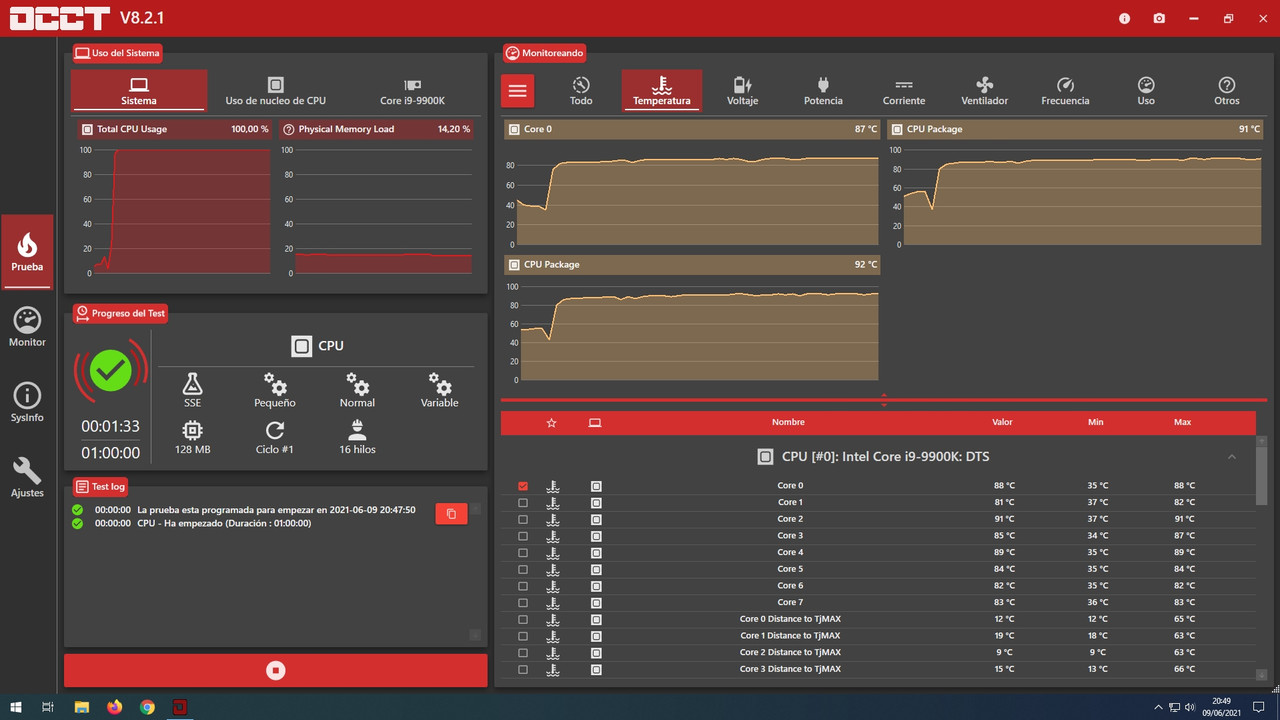
Task: Click the Task View taskbar button
Action: [48, 707]
